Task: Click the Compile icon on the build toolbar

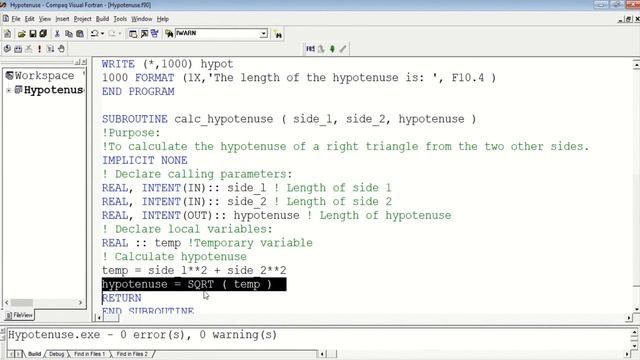Action: pos(7,49)
